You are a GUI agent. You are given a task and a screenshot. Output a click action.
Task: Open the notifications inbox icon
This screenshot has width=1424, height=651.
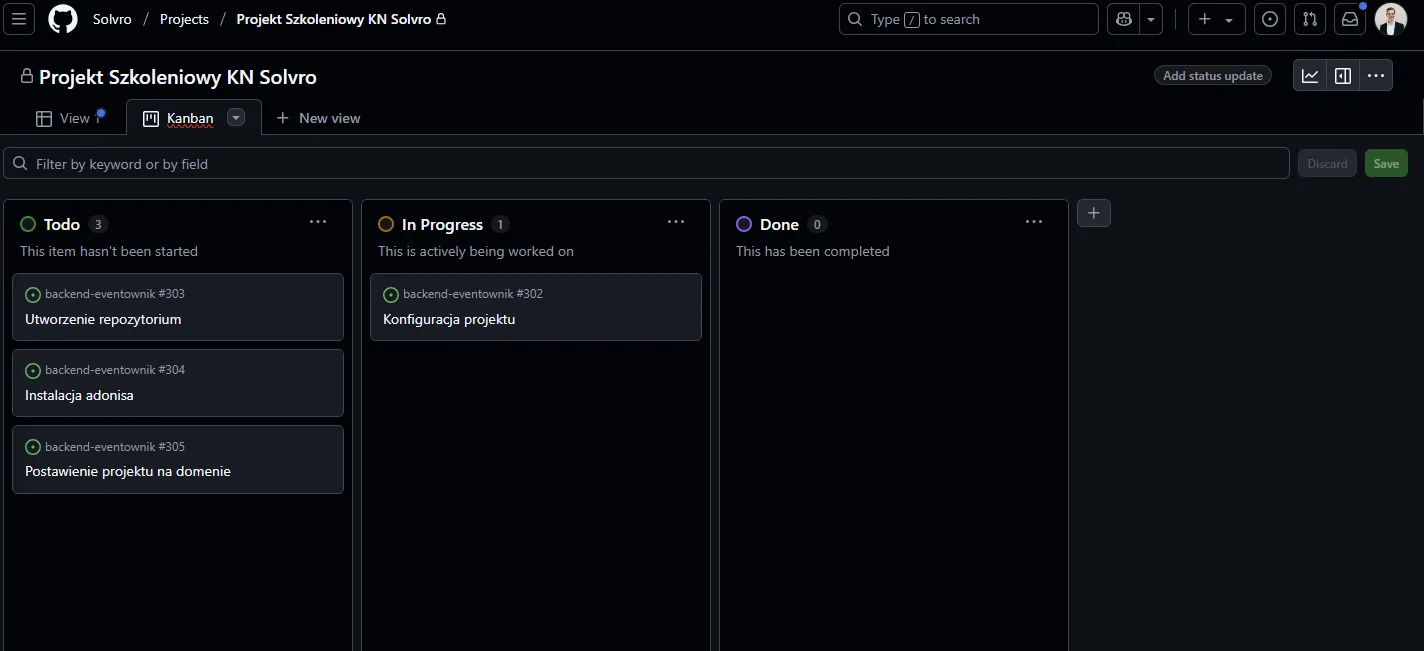(x=1349, y=19)
